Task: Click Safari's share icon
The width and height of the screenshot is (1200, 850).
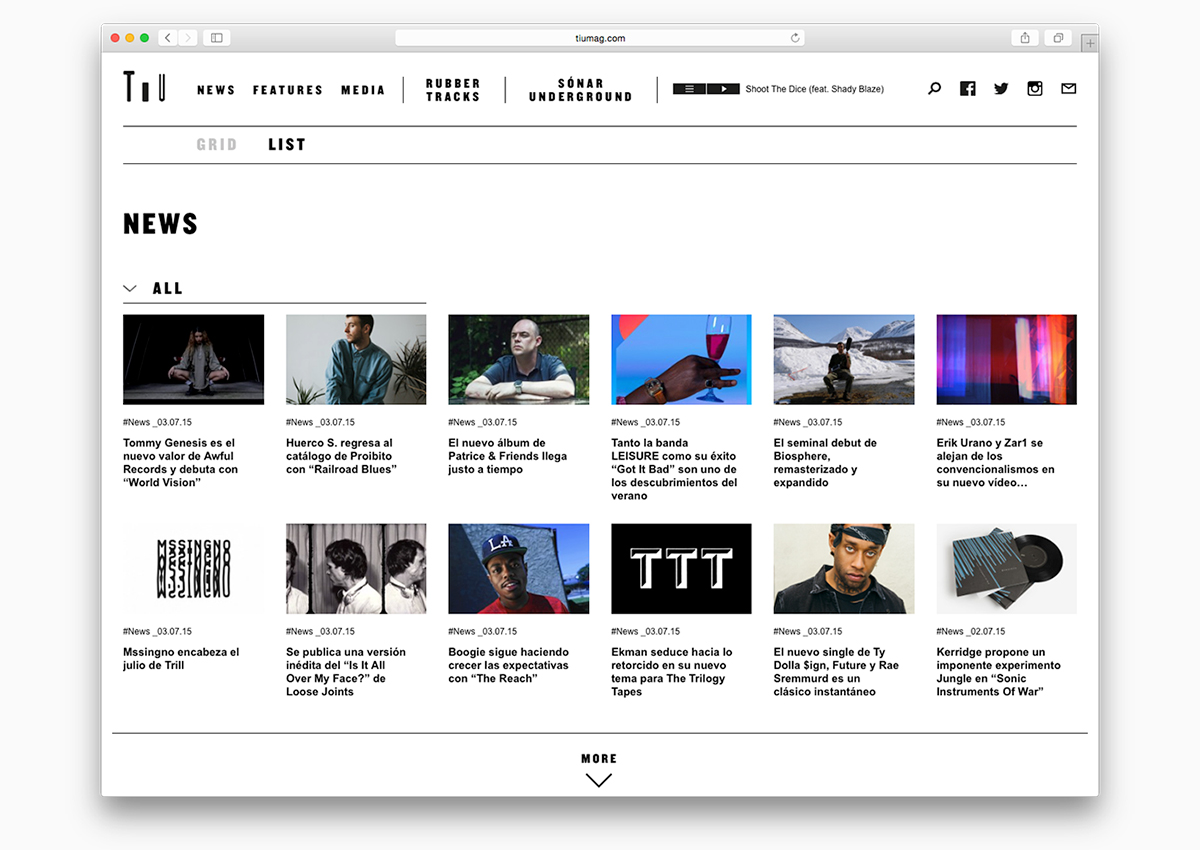Action: tap(1025, 38)
